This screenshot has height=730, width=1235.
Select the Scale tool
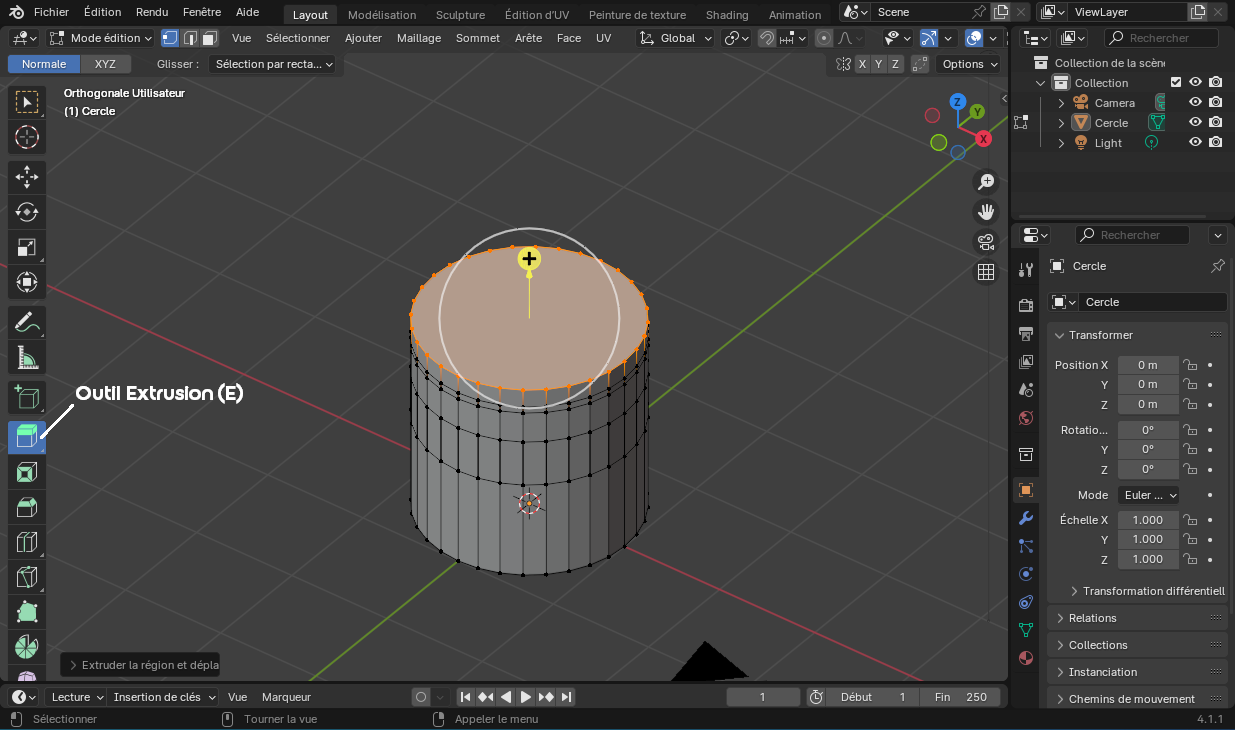[x=27, y=247]
